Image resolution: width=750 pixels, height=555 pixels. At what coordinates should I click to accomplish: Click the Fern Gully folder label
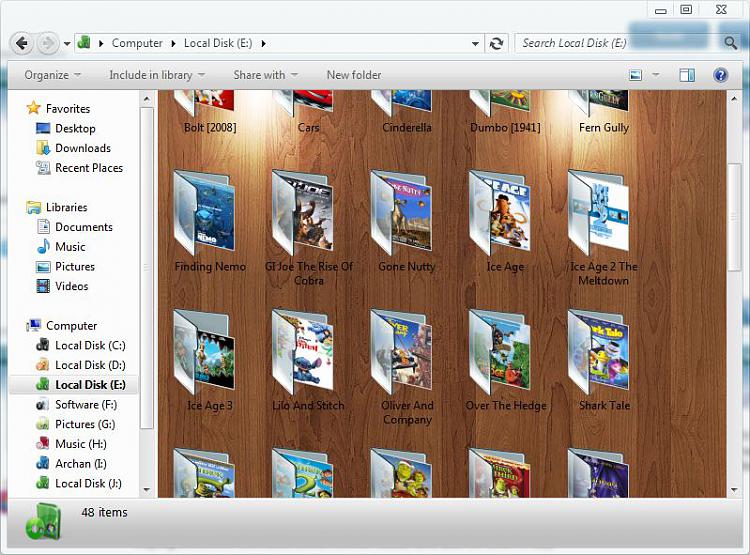click(604, 128)
